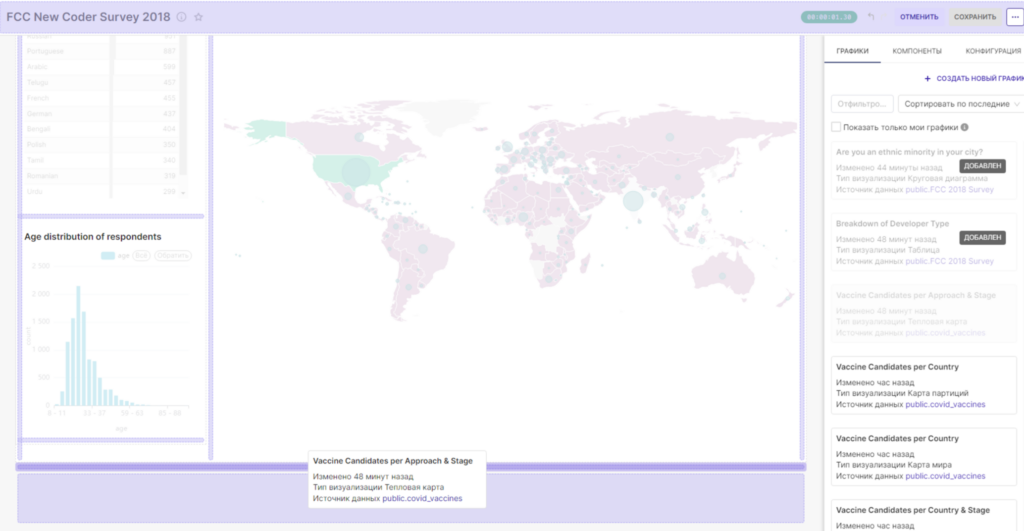This screenshot has width=1024, height=531.
Task: Select Vaccine Candidates per Country Карта мира card
Action: [x=923, y=457]
